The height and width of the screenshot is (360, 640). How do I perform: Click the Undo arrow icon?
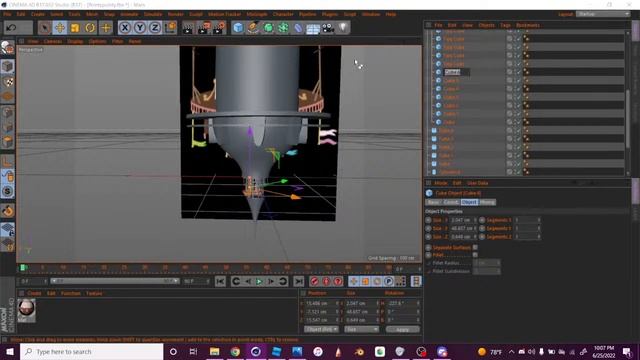[x=11, y=28]
